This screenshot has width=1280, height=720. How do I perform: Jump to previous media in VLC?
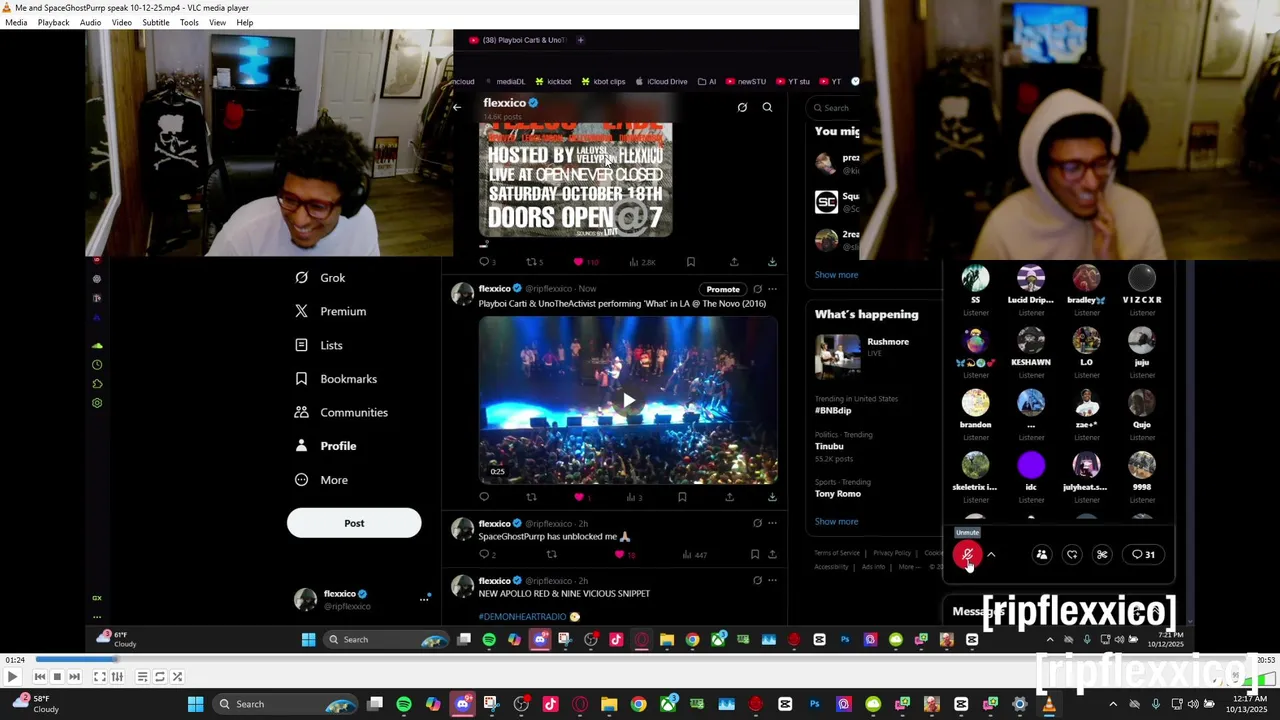click(40, 677)
